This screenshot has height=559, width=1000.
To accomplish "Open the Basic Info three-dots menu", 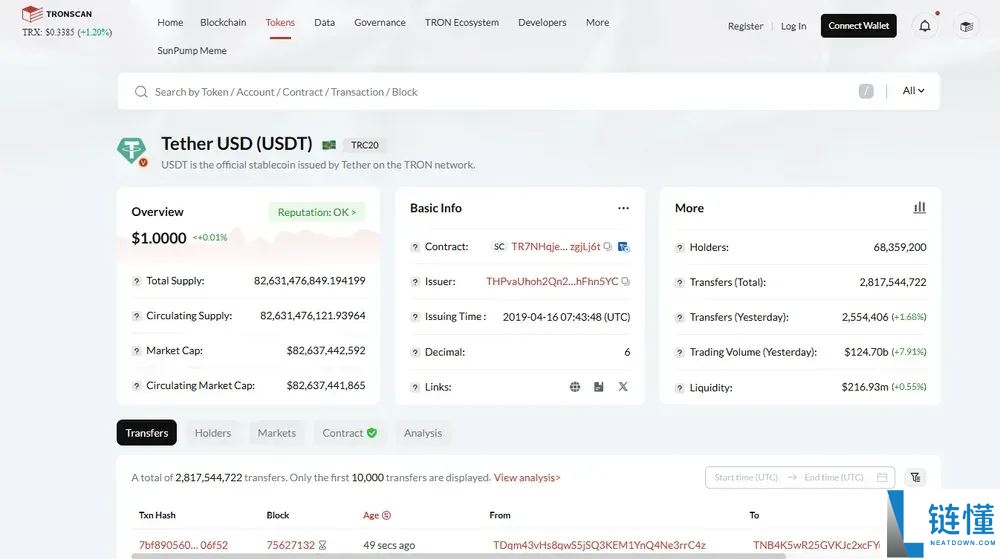I will click(x=623, y=208).
